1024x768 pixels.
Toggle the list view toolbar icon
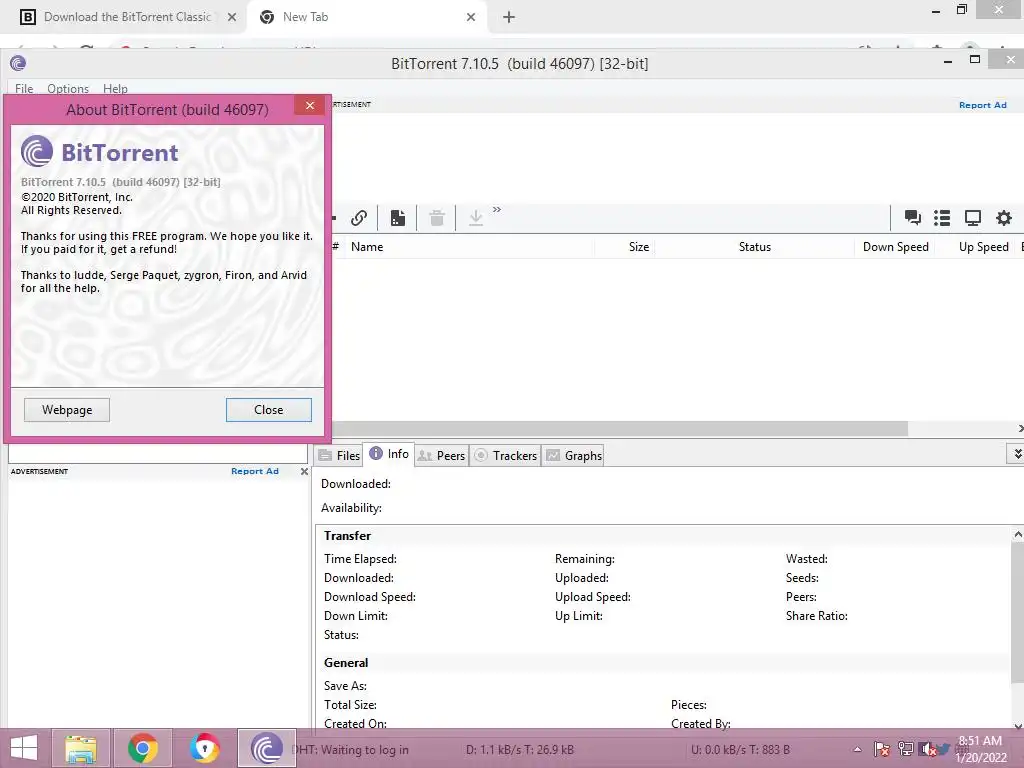click(942, 217)
